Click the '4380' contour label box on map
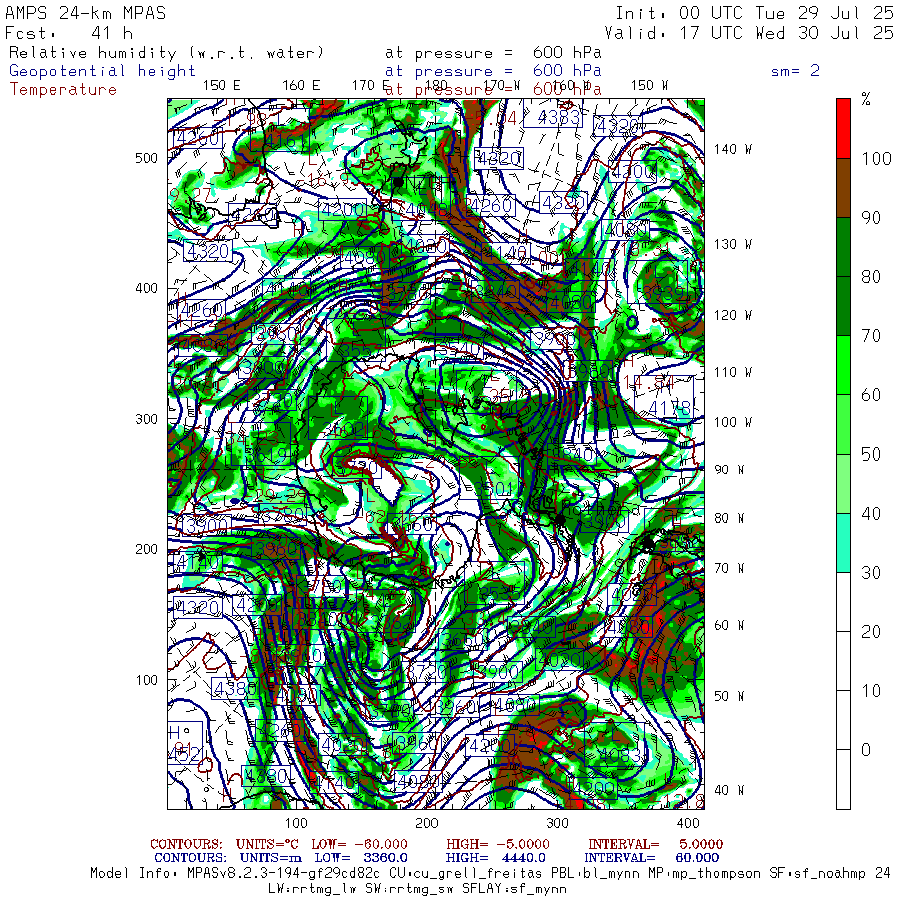Screen dimensions: 900x900 coord(234,688)
